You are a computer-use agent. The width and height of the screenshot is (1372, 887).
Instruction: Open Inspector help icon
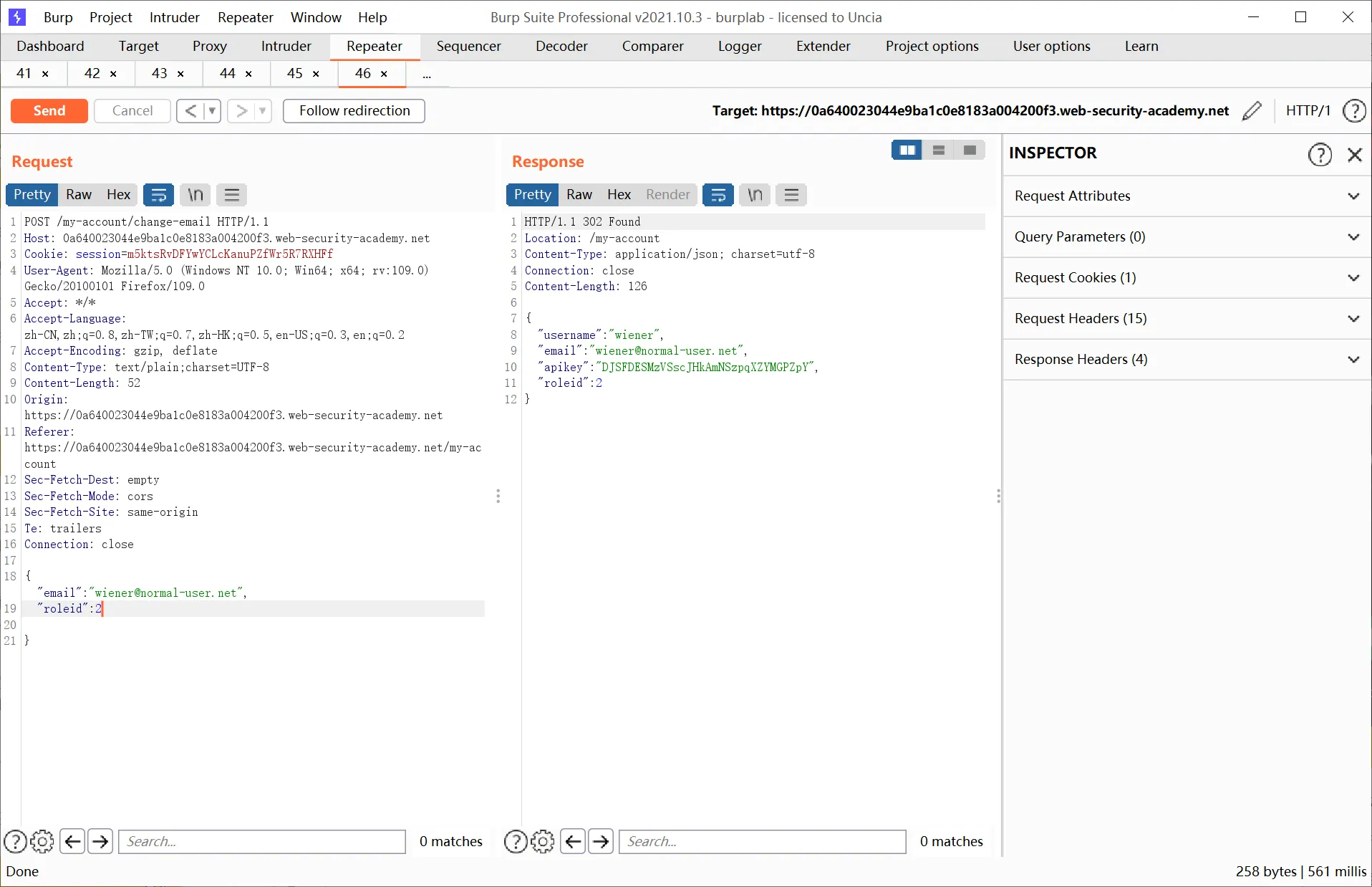pos(1320,154)
